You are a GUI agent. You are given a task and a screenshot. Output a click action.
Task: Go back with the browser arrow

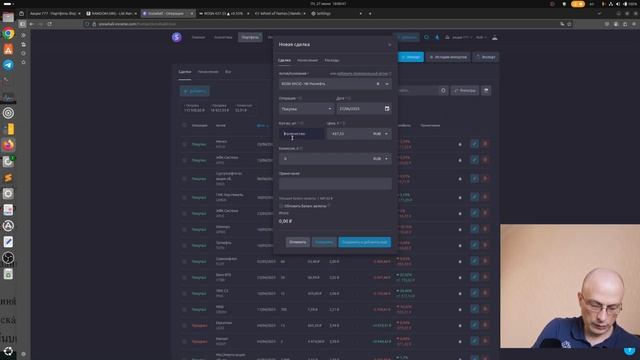point(31,24)
